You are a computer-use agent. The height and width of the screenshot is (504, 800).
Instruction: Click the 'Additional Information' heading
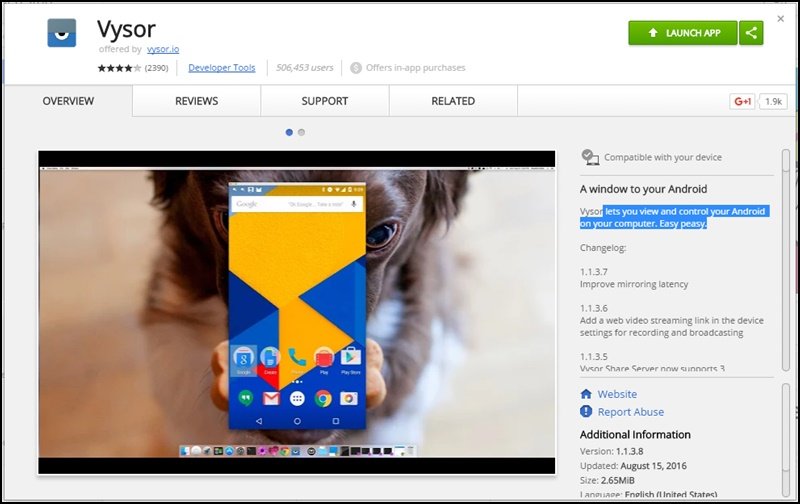click(635, 435)
